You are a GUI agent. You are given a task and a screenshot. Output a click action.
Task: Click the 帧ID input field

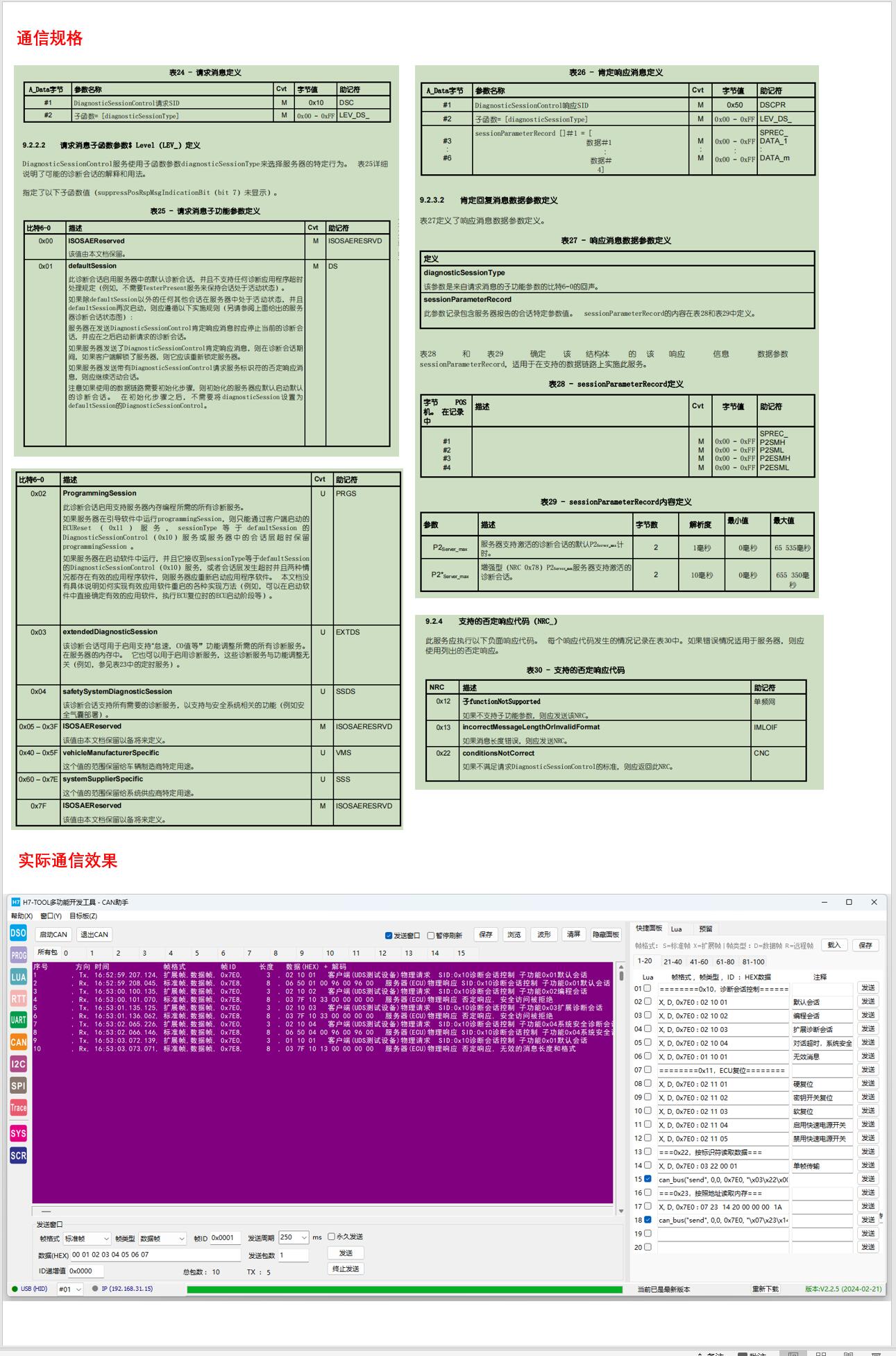click(226, 1238)
